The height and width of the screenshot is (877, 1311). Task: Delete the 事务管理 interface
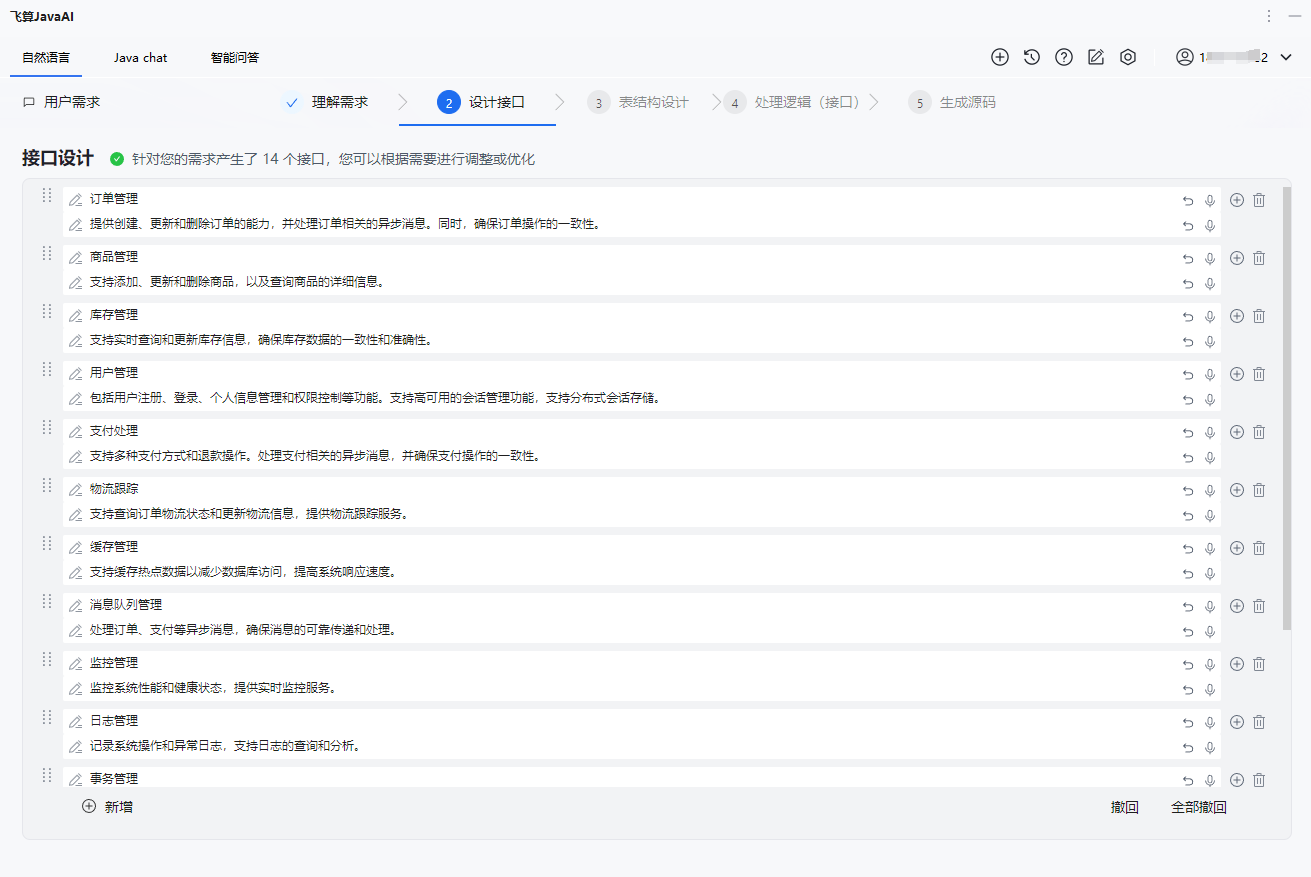pyautogui.click(x=1259, y=780)
